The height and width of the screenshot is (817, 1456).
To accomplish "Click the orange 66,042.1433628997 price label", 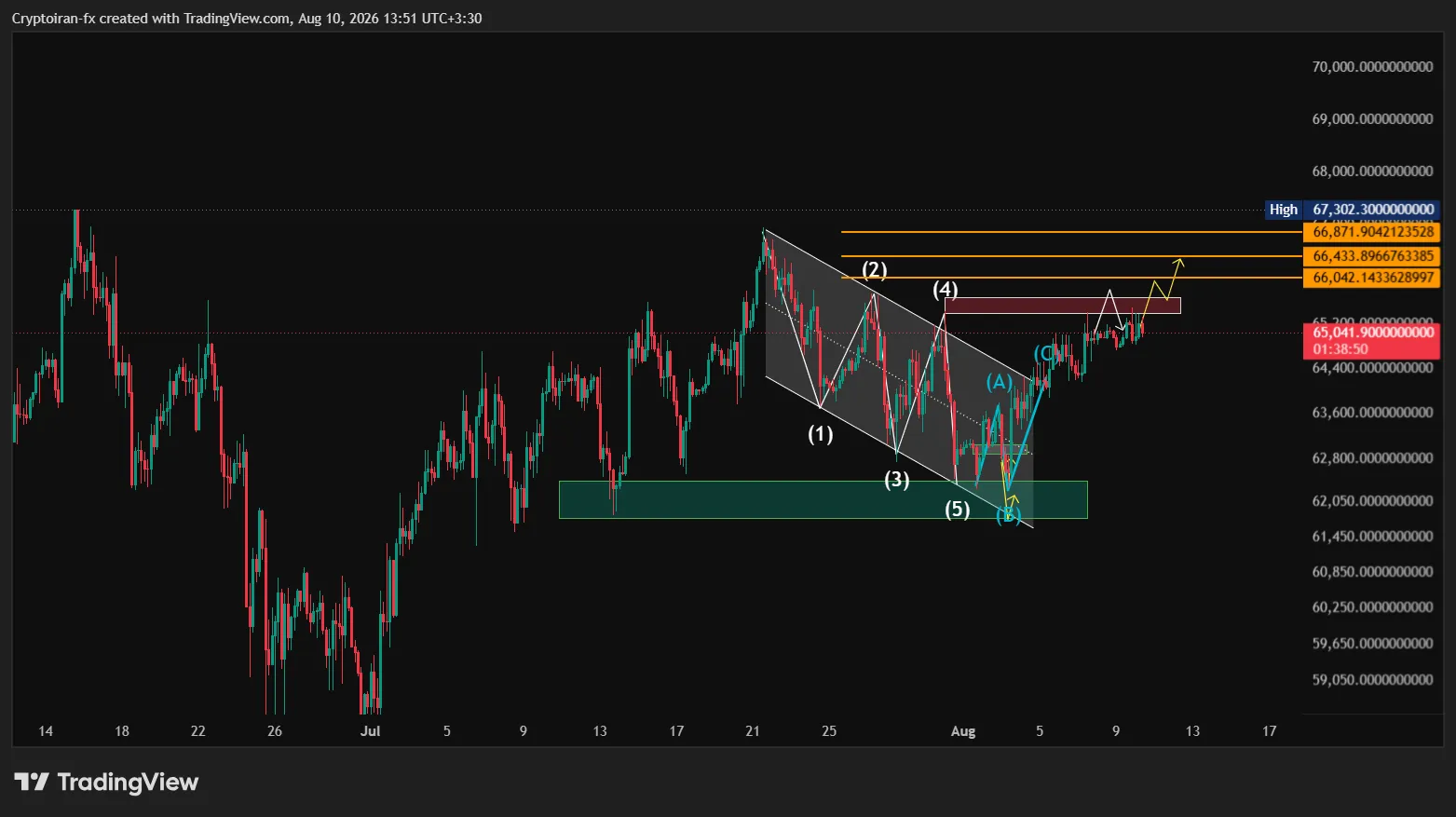I will pos(1373,278).
